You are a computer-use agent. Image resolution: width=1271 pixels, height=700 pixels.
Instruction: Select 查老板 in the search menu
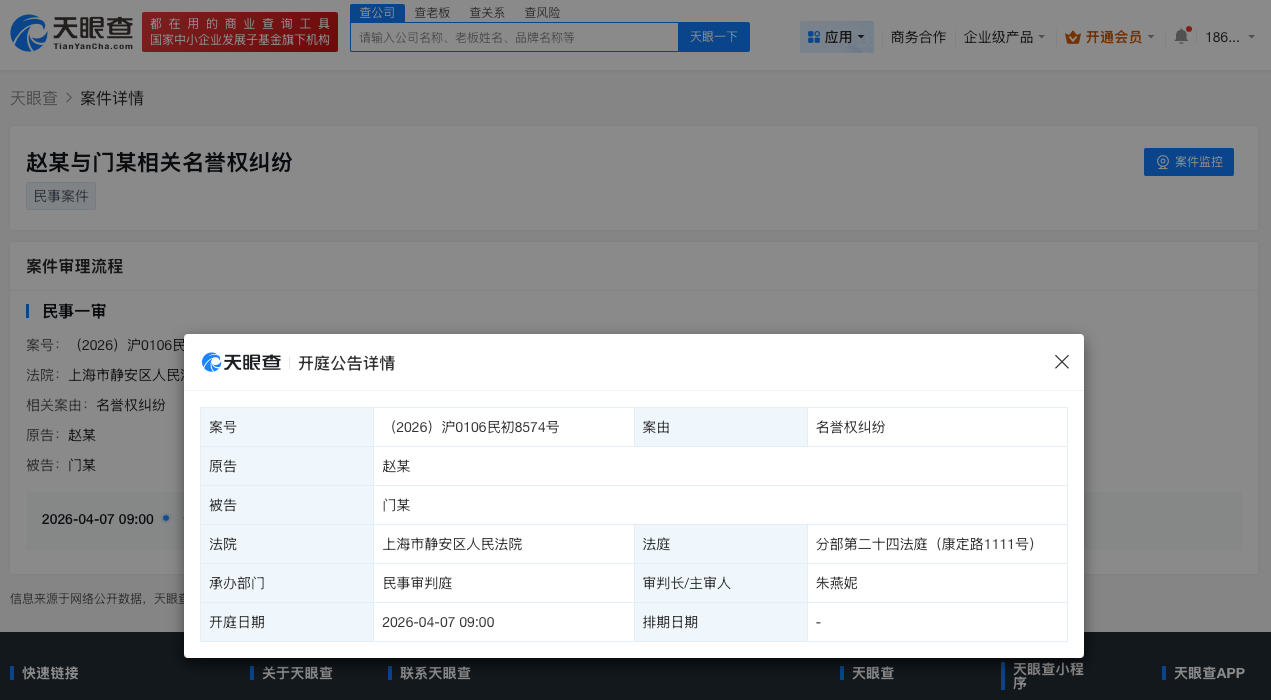pyautogui.click(x=432, y=12)
